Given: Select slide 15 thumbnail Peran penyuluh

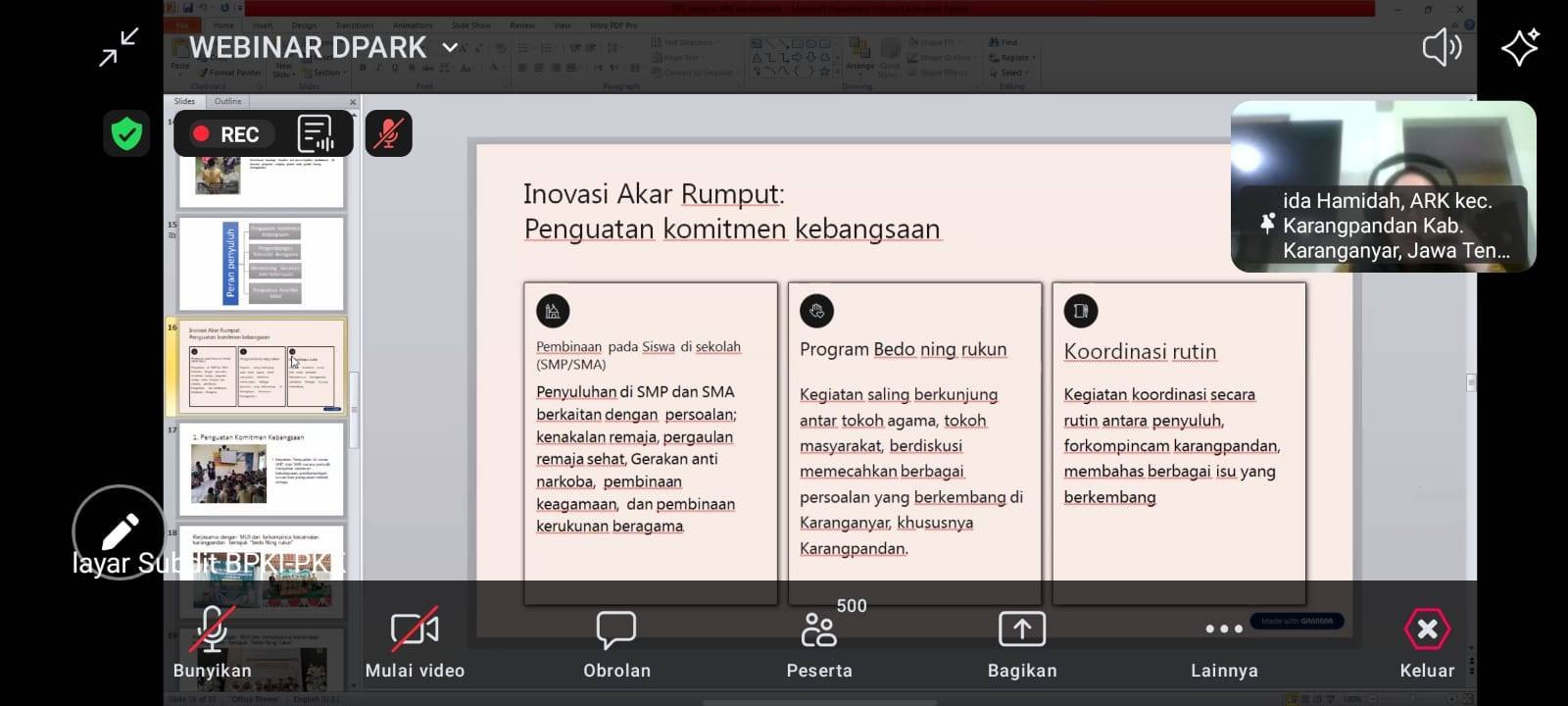Looking at the screenshot, I should coord(262,264).
